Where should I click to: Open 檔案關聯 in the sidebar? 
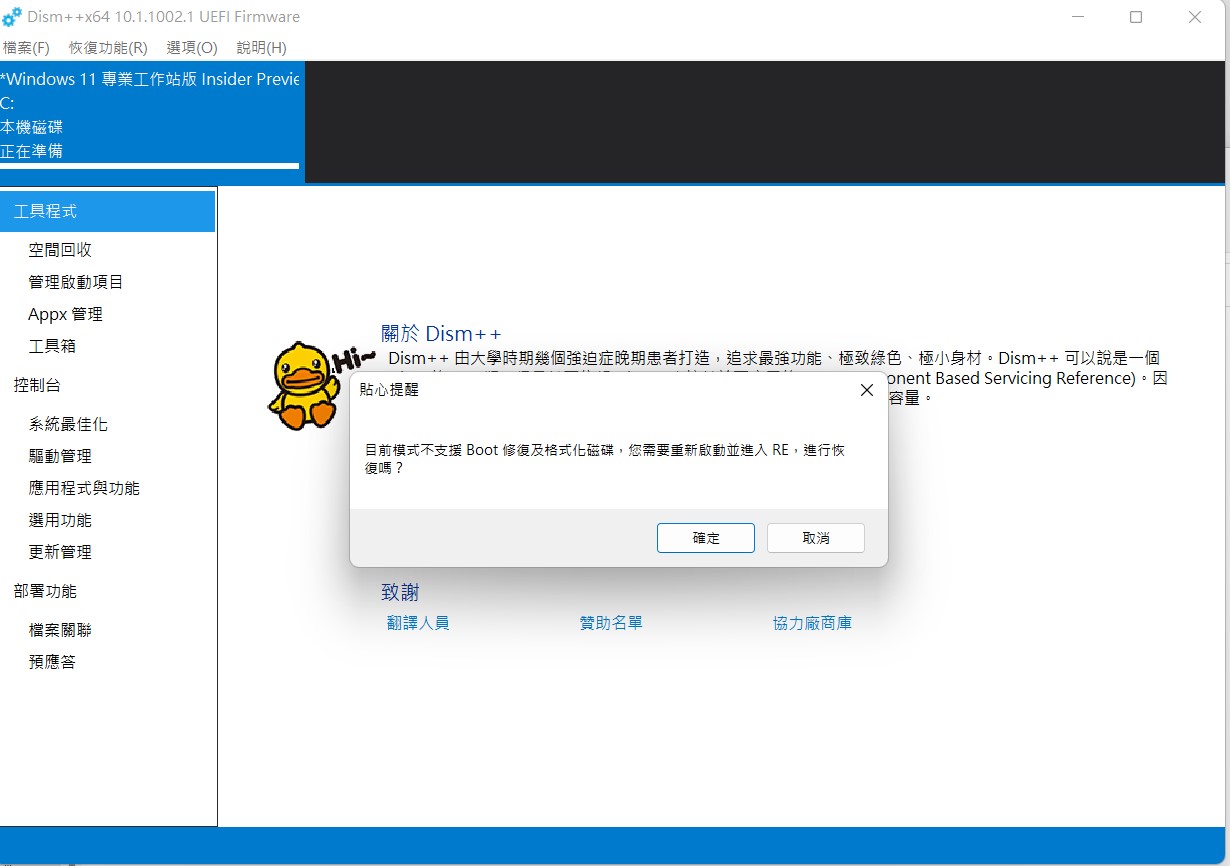click(60, 630)
